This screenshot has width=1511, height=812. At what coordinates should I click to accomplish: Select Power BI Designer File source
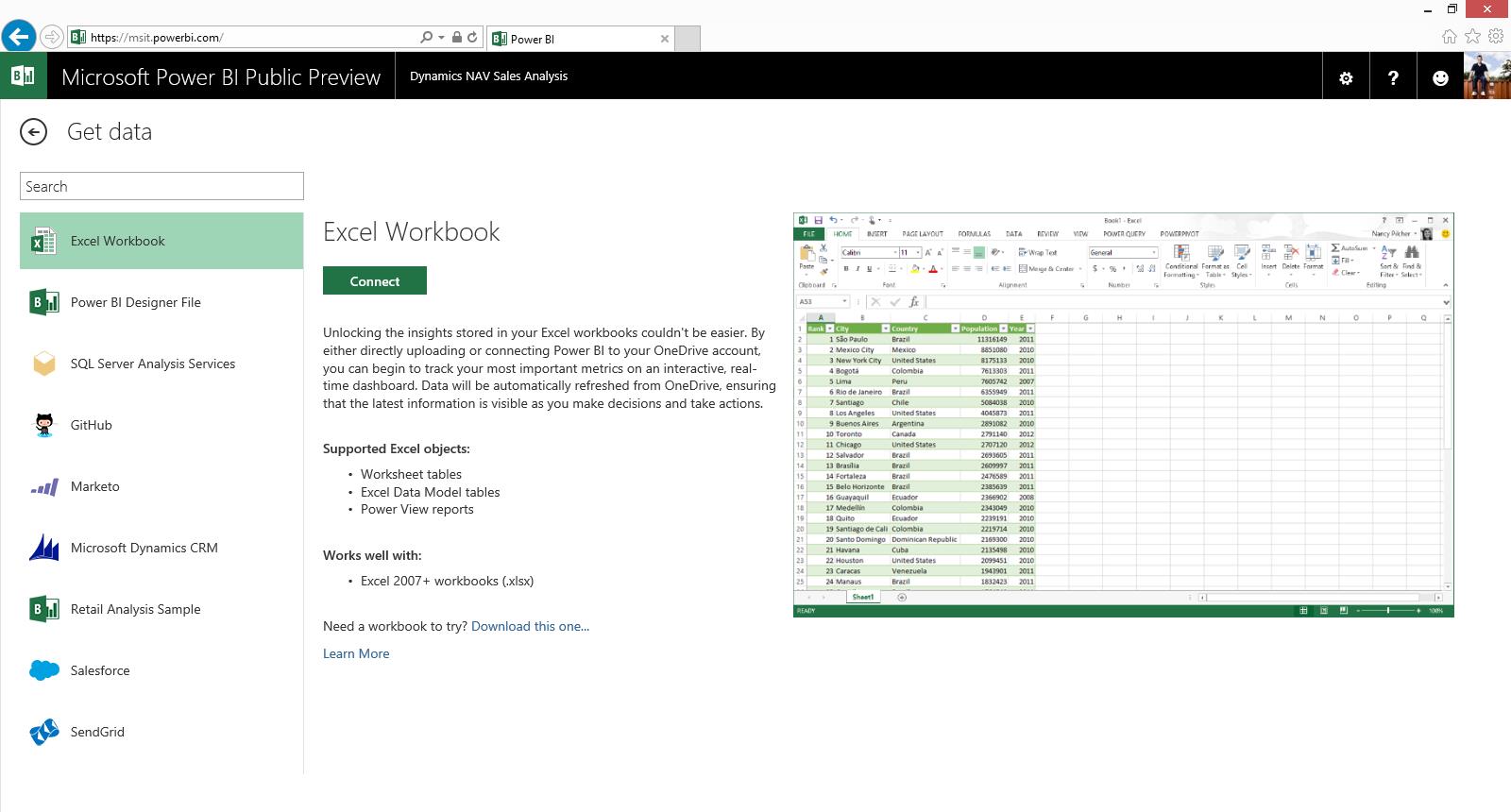[161, 302]
